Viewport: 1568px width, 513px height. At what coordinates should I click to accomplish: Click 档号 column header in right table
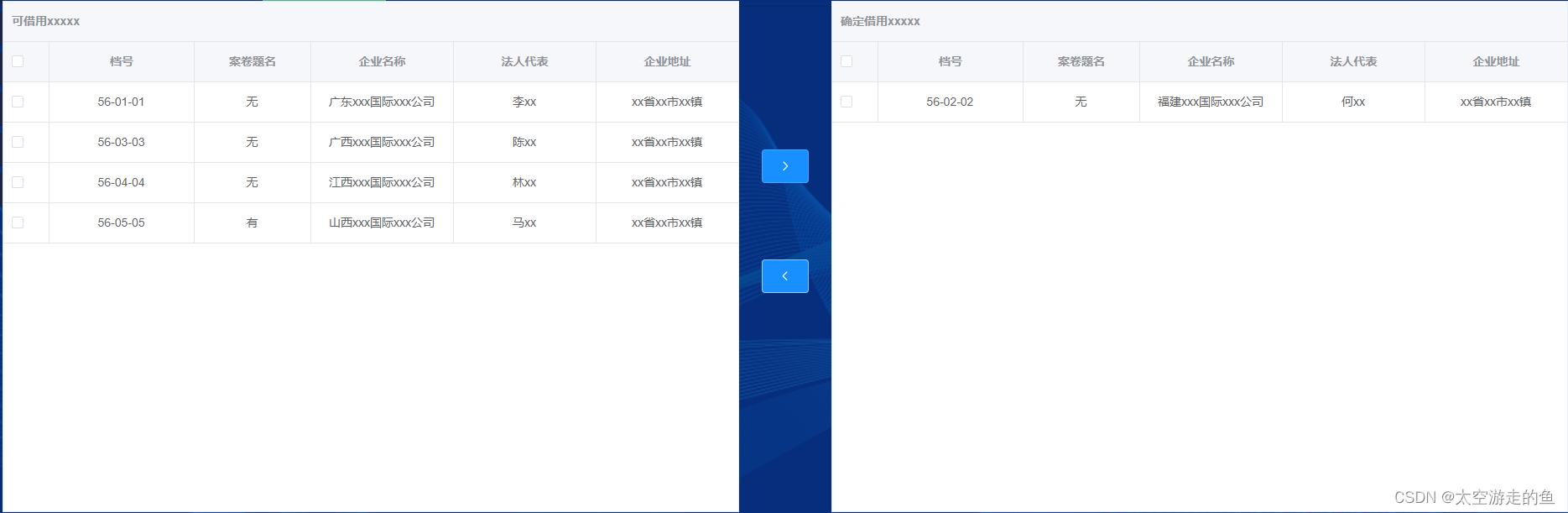(x=951, y=61)
